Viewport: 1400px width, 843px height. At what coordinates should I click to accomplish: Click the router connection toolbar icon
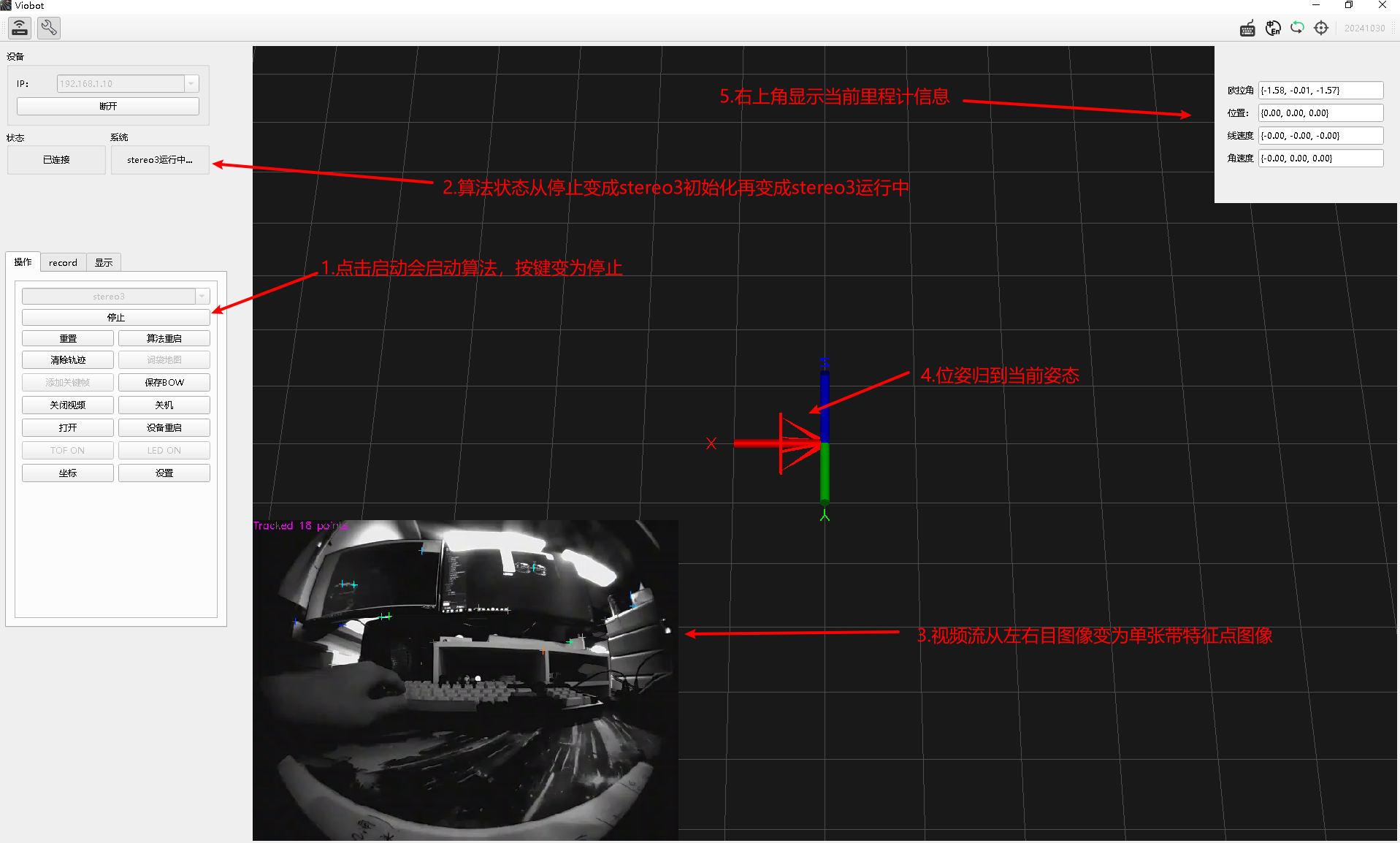point(20,28)
